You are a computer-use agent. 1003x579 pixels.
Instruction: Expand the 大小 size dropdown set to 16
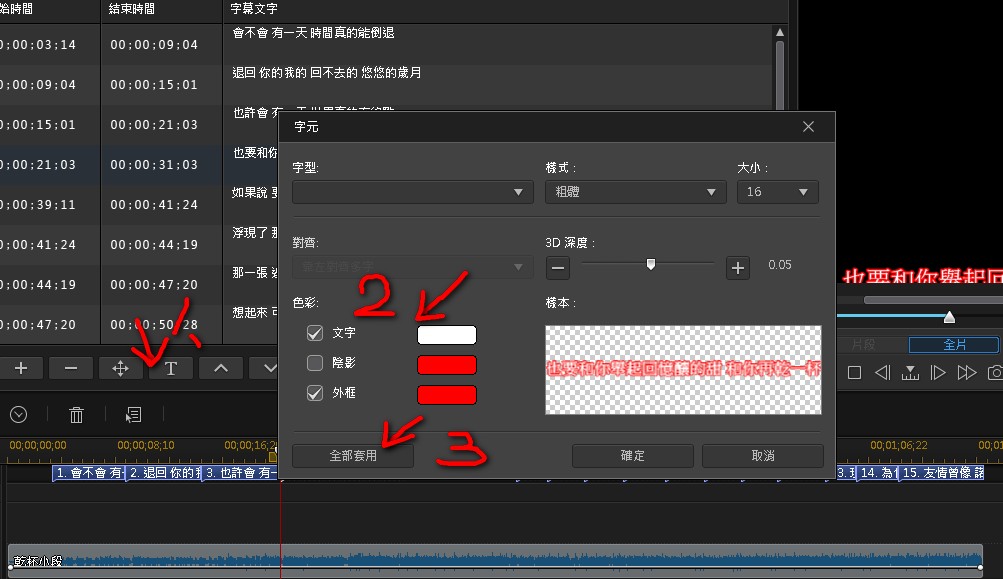point(777,192)
